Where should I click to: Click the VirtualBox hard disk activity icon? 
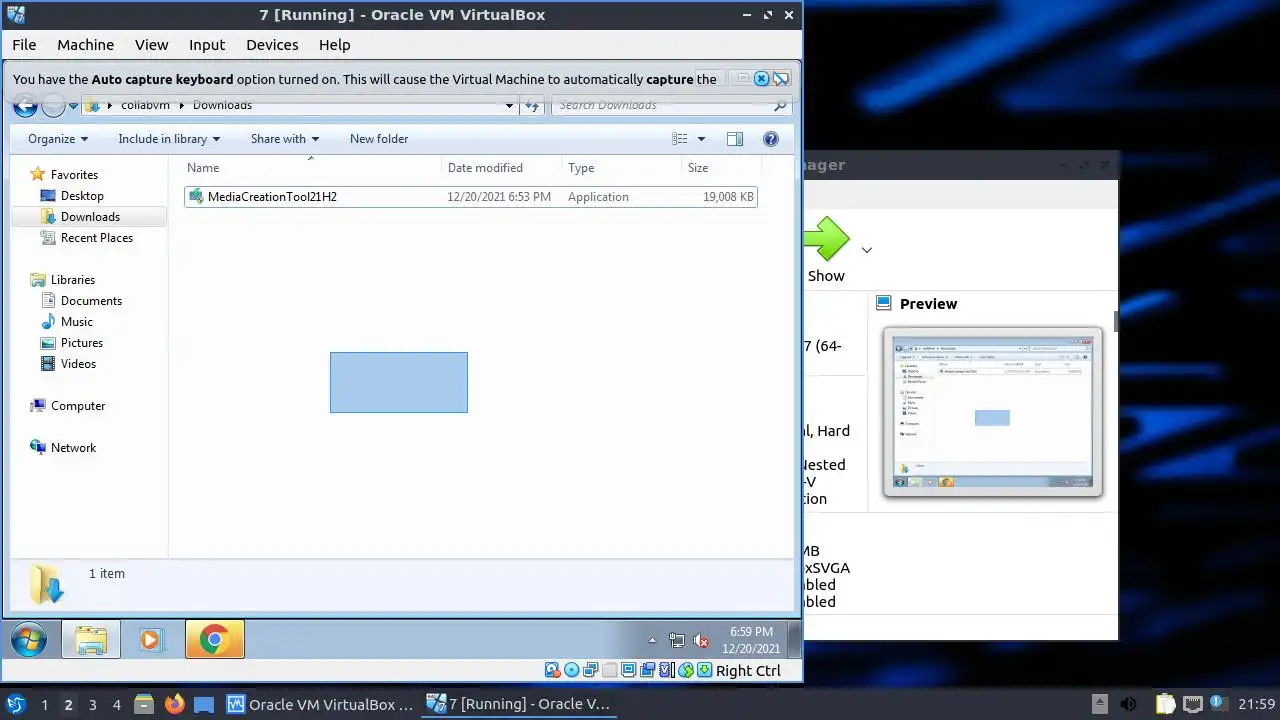click(x=552, y=671)
